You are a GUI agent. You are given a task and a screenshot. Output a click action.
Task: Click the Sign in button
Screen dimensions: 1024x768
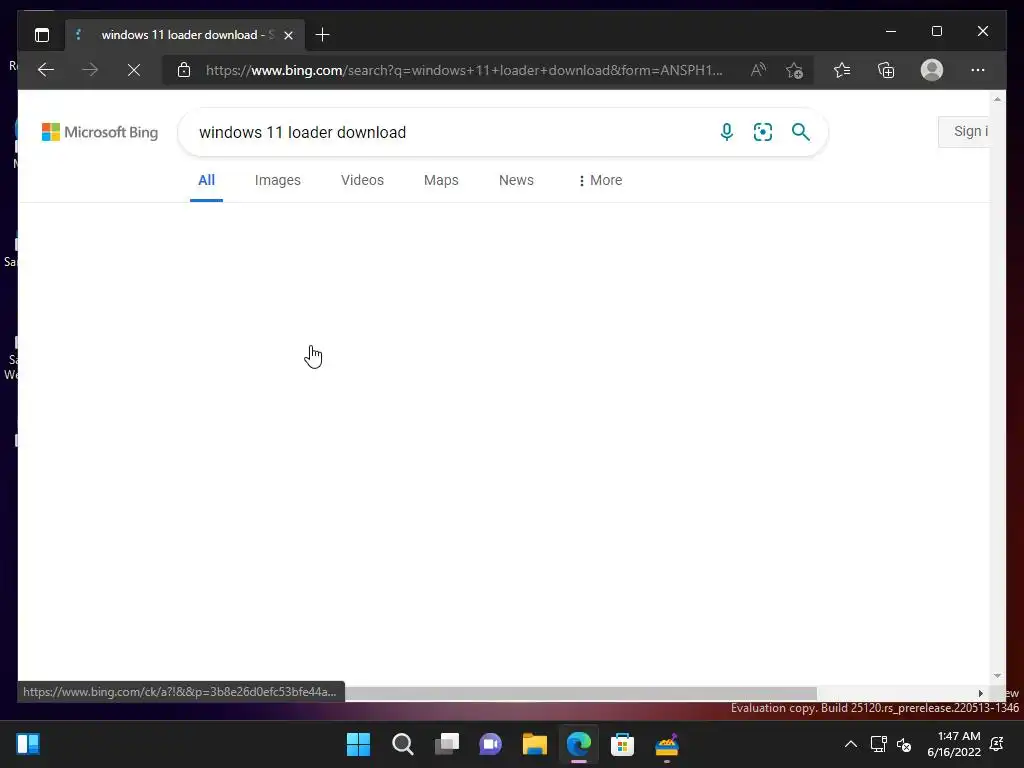pyautogui.click(x=965, y=131)
